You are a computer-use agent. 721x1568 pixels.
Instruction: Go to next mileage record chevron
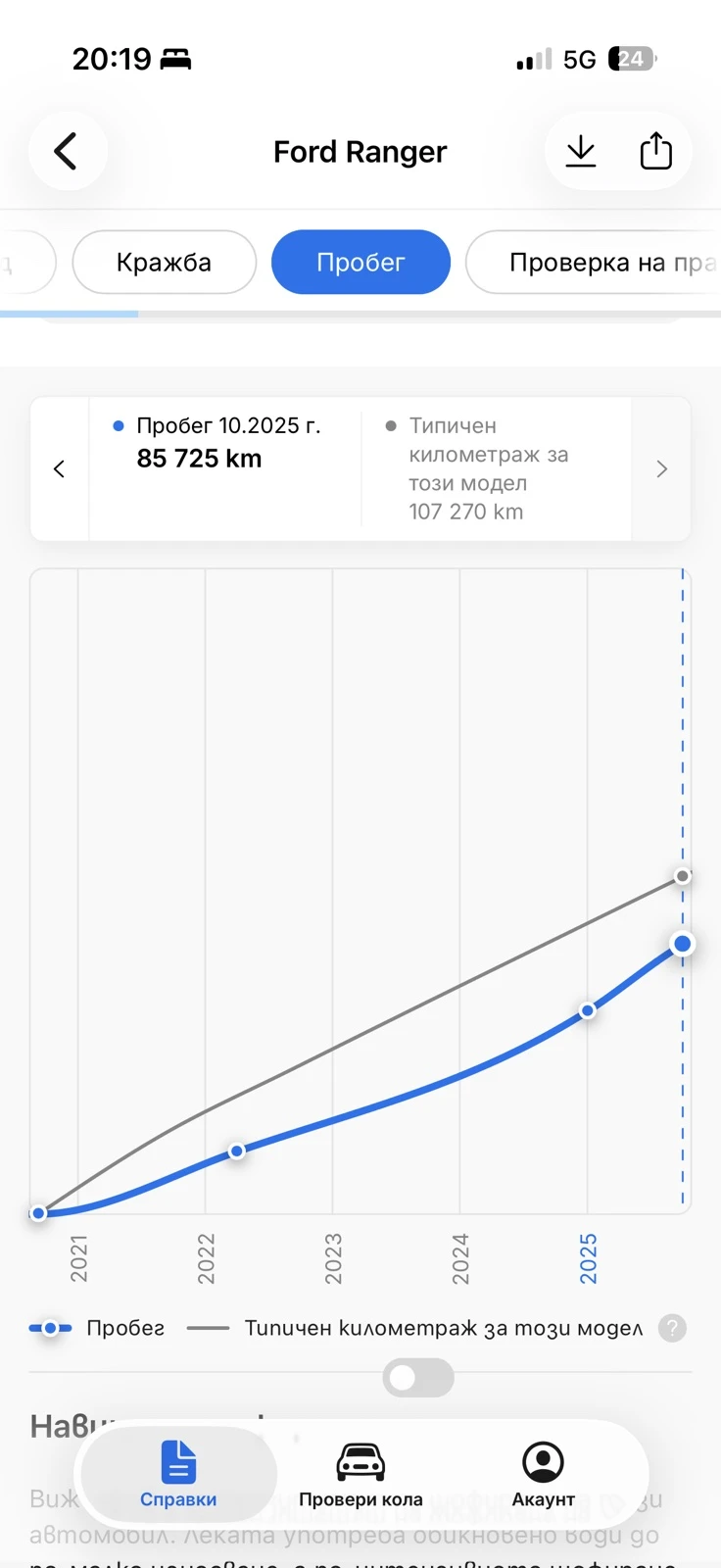(662, 468)
